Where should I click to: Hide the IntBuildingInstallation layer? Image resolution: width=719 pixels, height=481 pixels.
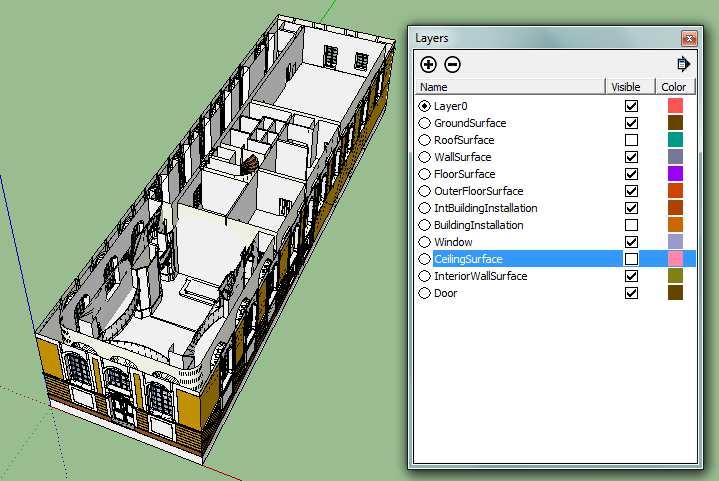(x=631, y=208)
